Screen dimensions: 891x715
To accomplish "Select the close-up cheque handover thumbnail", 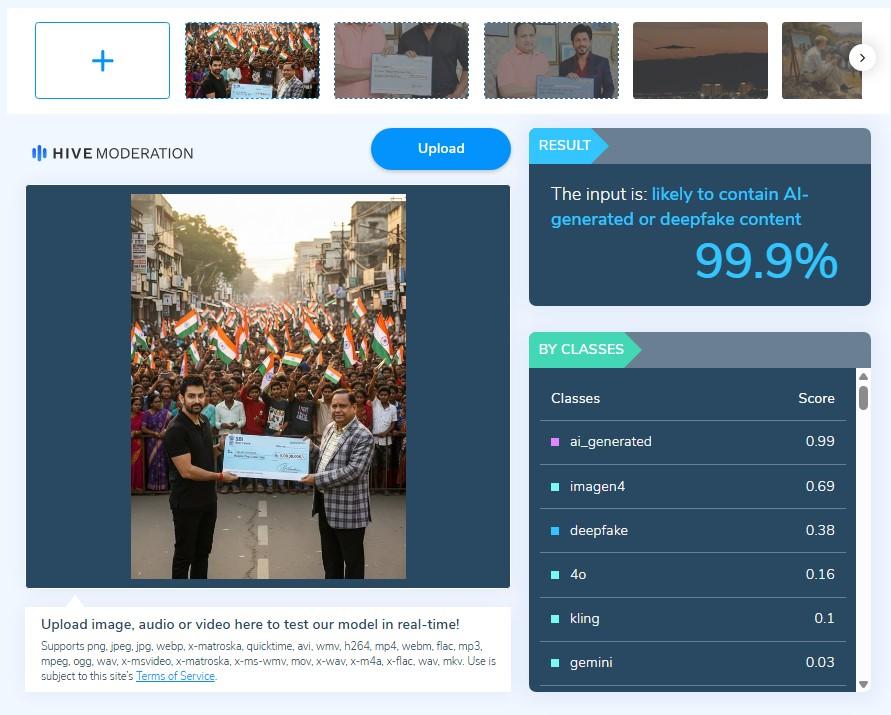I will point(401,60).
